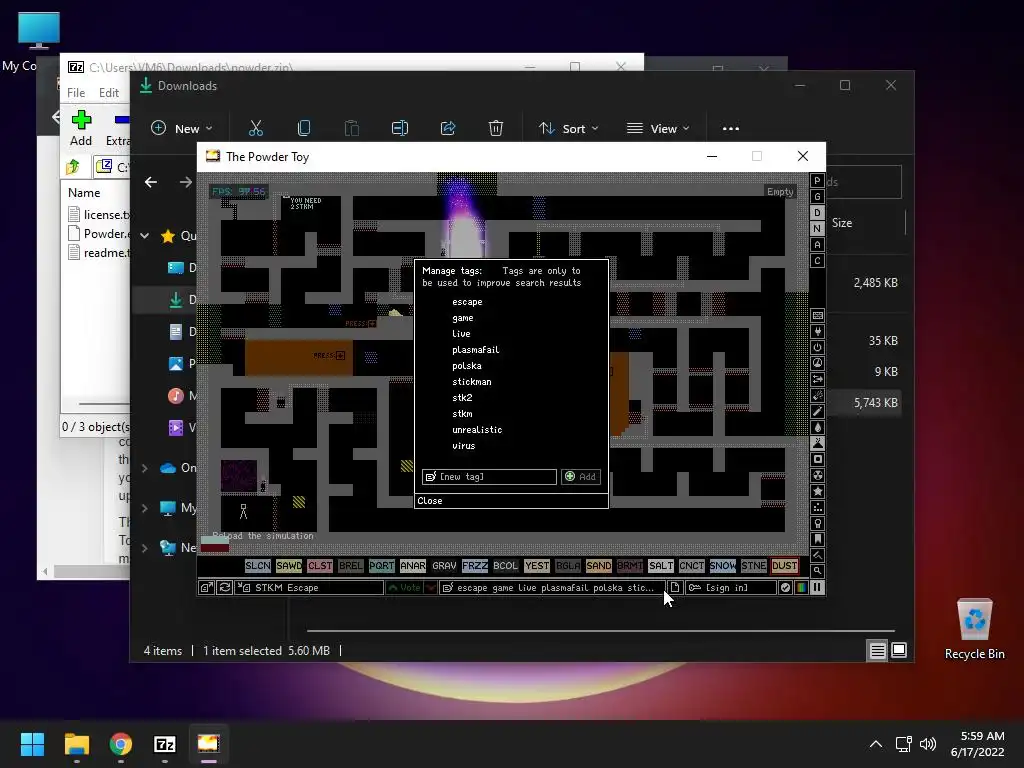Select the SALT element swatch
The image size is (1024, 768).
point(661,566)
